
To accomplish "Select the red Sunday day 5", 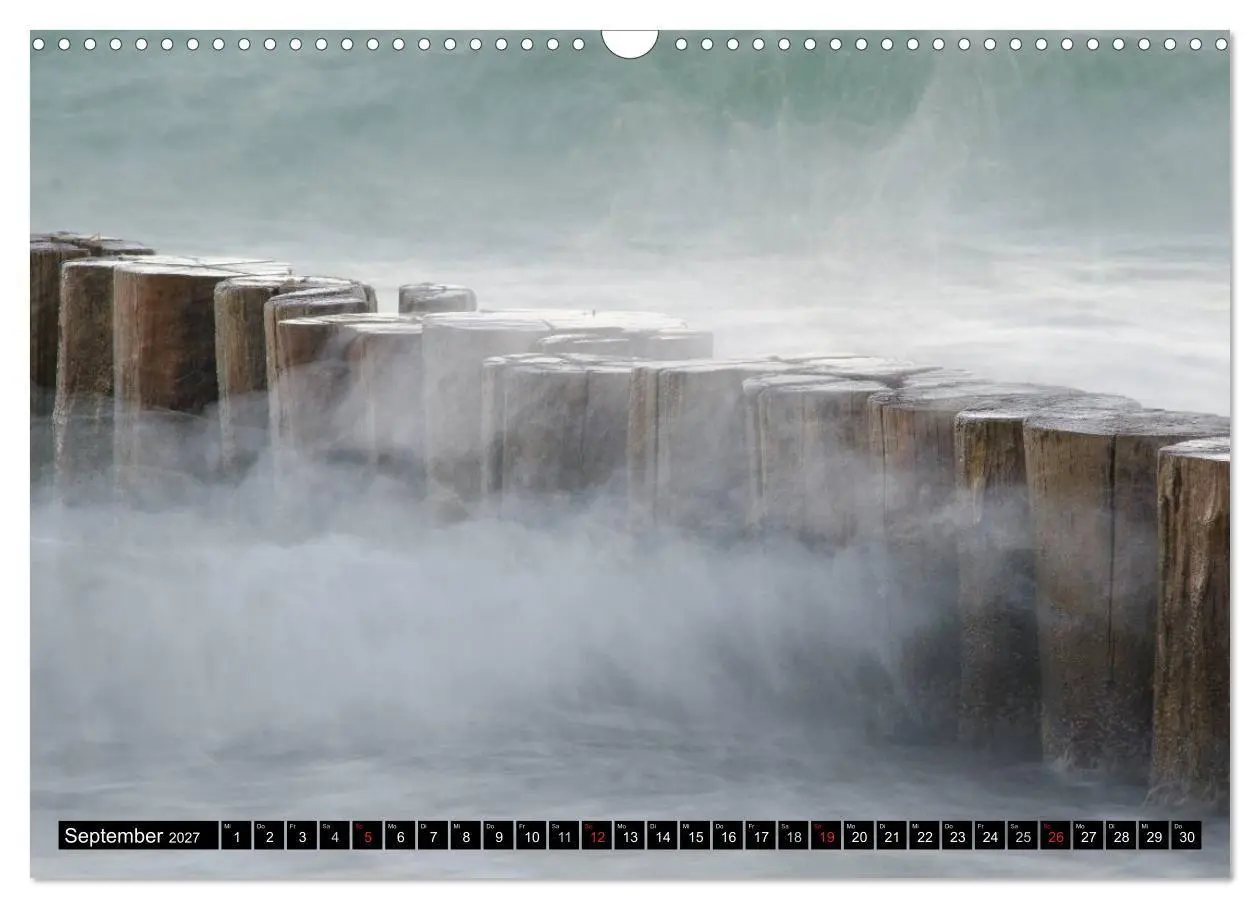I will point(366,836).
